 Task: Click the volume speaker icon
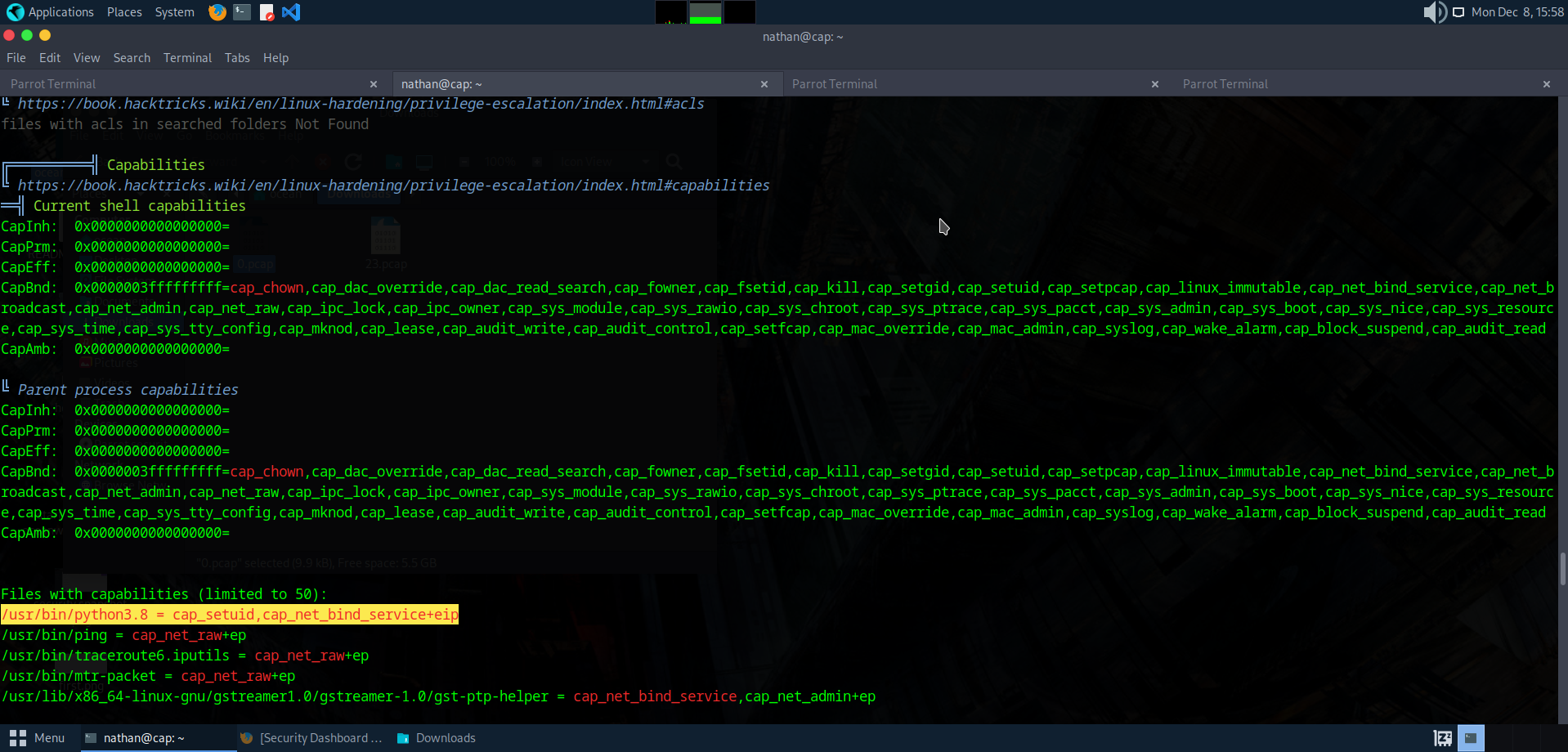1433,12
